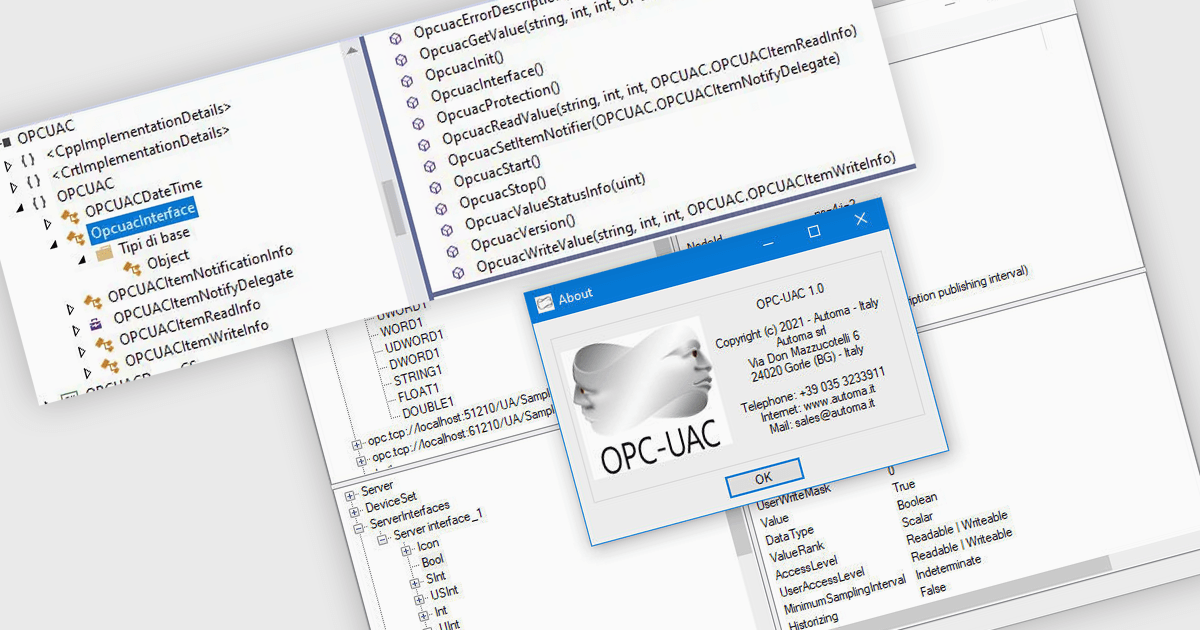Expand the opc.tcp://localhost:61210 server node
1200x630 pixels.
pyautogui.click(x=360, y=460)
